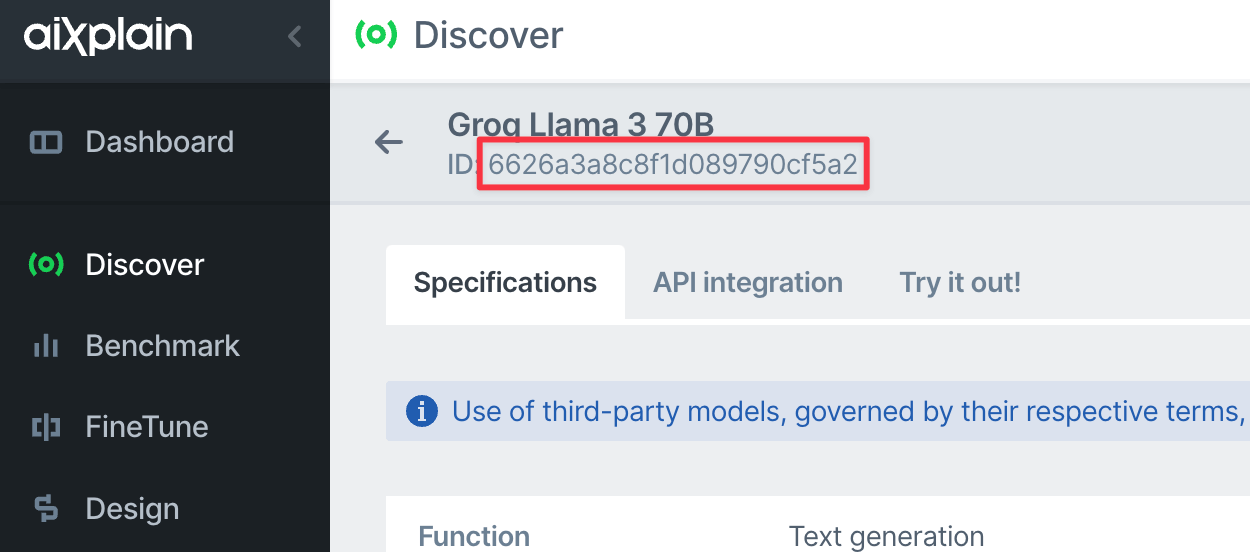Screen dimensions: 1250x552
Task: Open the FineTune section label
Action: point(147,427)
